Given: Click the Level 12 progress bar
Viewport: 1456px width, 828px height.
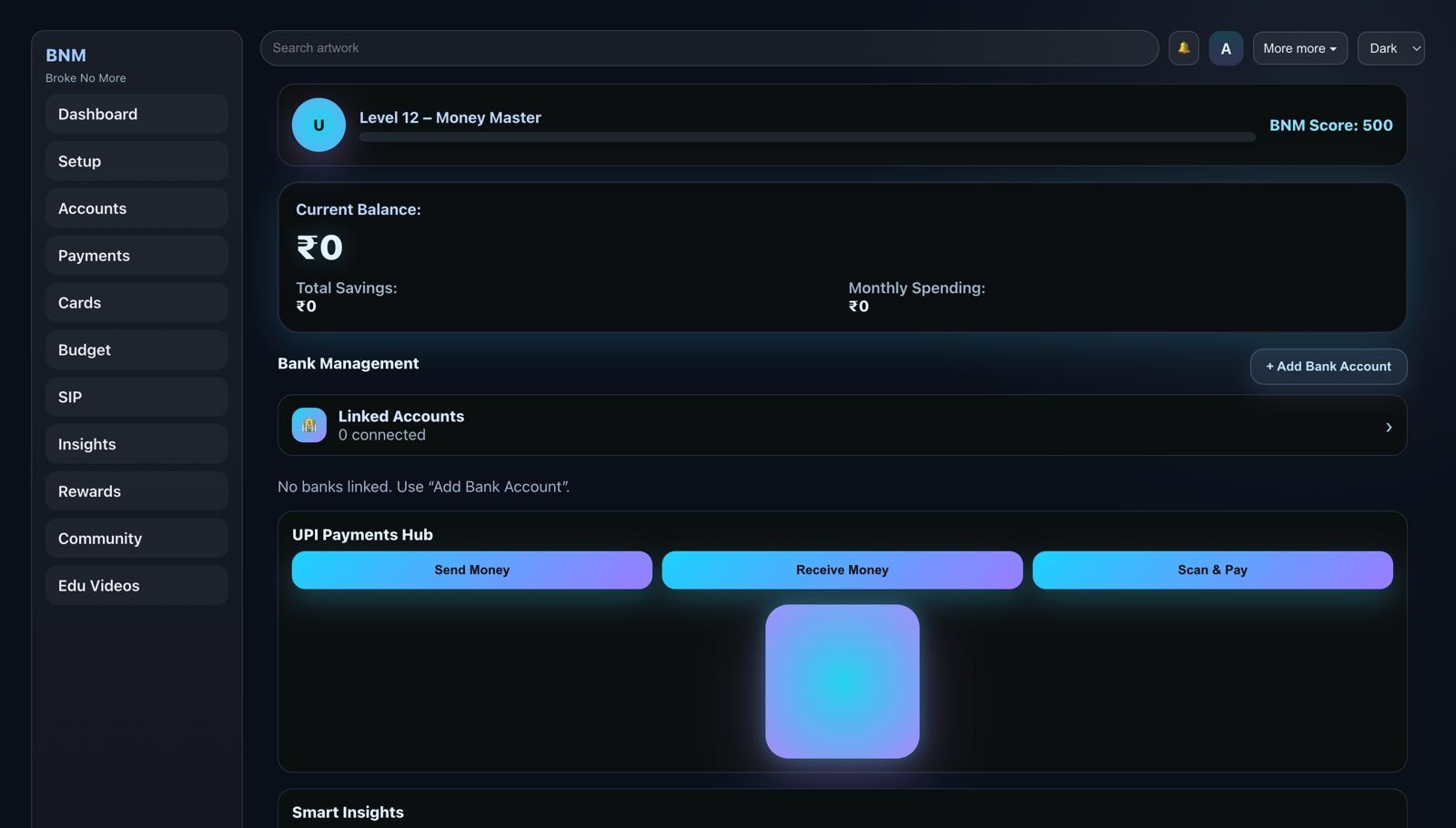Looking at the screenshot, I should [806, 136].
